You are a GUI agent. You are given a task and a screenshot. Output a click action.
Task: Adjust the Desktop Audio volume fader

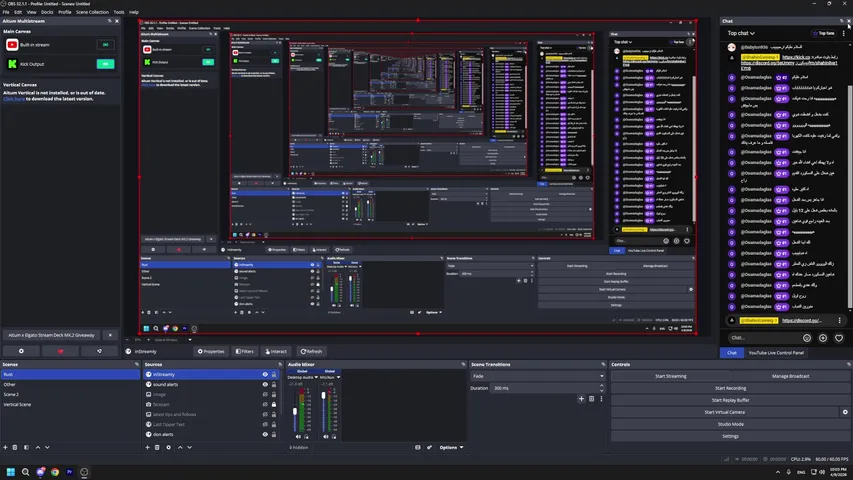click(x=295, y=412)
